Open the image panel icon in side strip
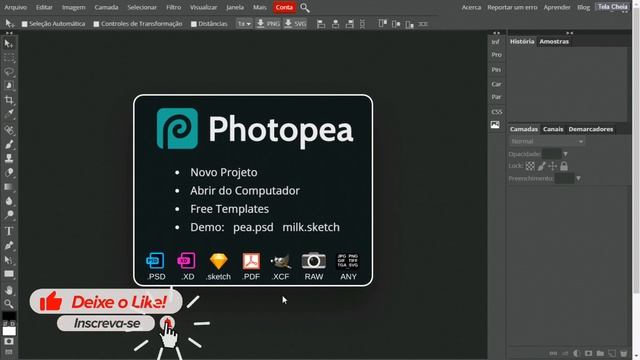Viewport: 640px width, 360px height. pyautogui.click(x=495, y=125)
